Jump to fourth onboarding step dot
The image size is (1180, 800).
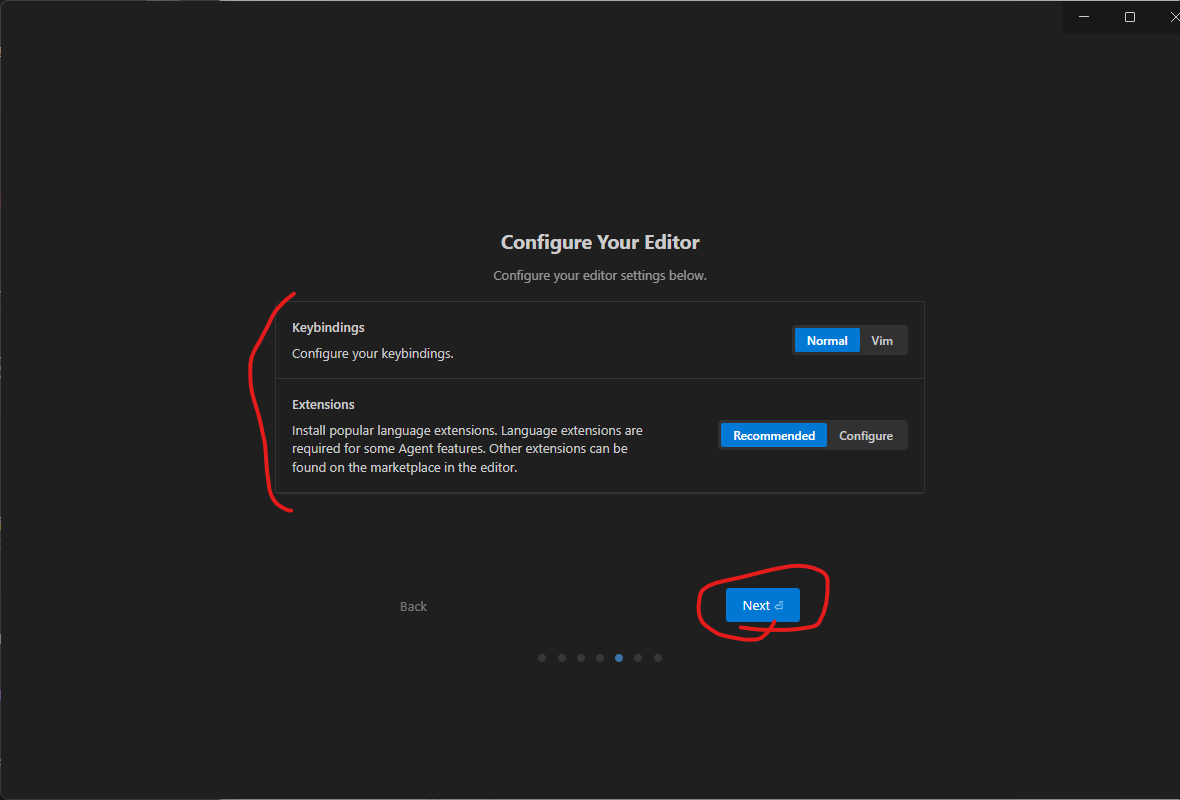tap(600, 658)
